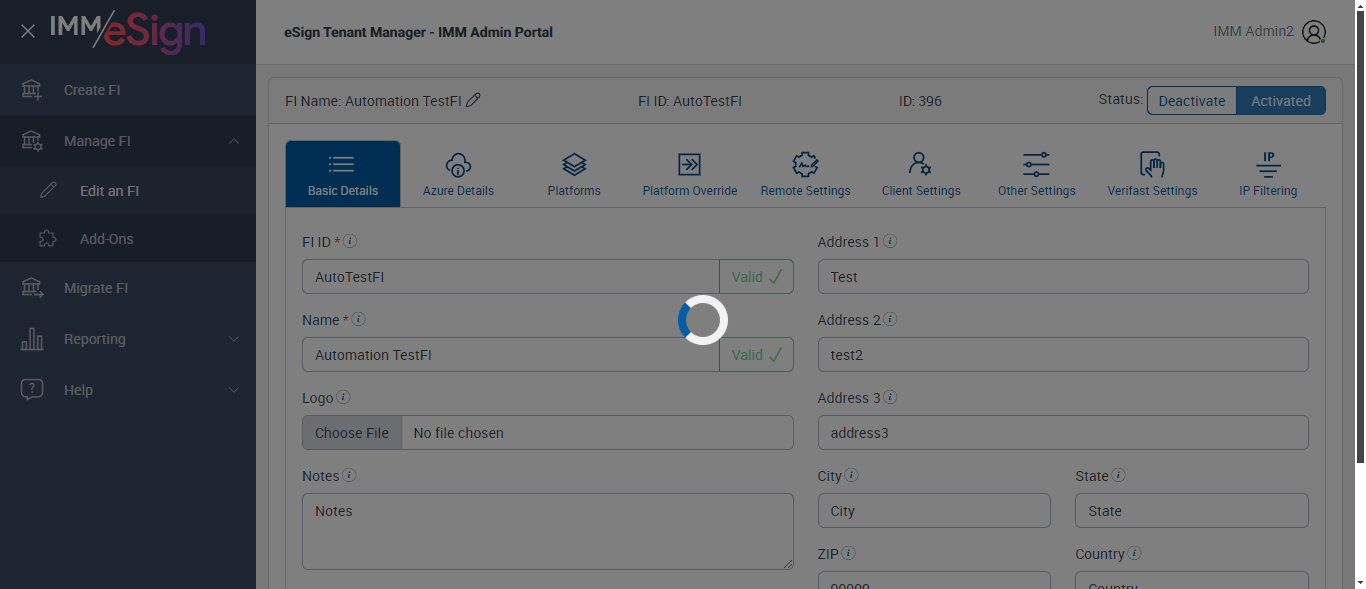
Task: Click the Manage FI bank gear icon
Action: 32,141
